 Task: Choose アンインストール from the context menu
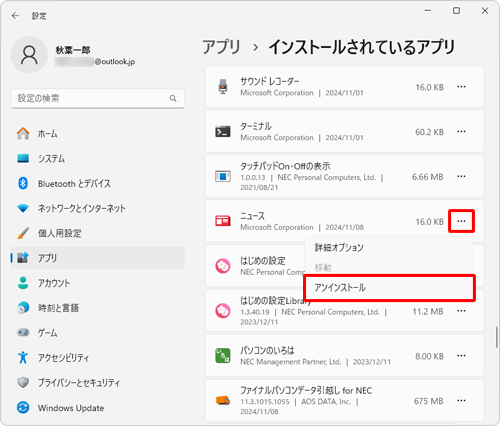[389, 288]
